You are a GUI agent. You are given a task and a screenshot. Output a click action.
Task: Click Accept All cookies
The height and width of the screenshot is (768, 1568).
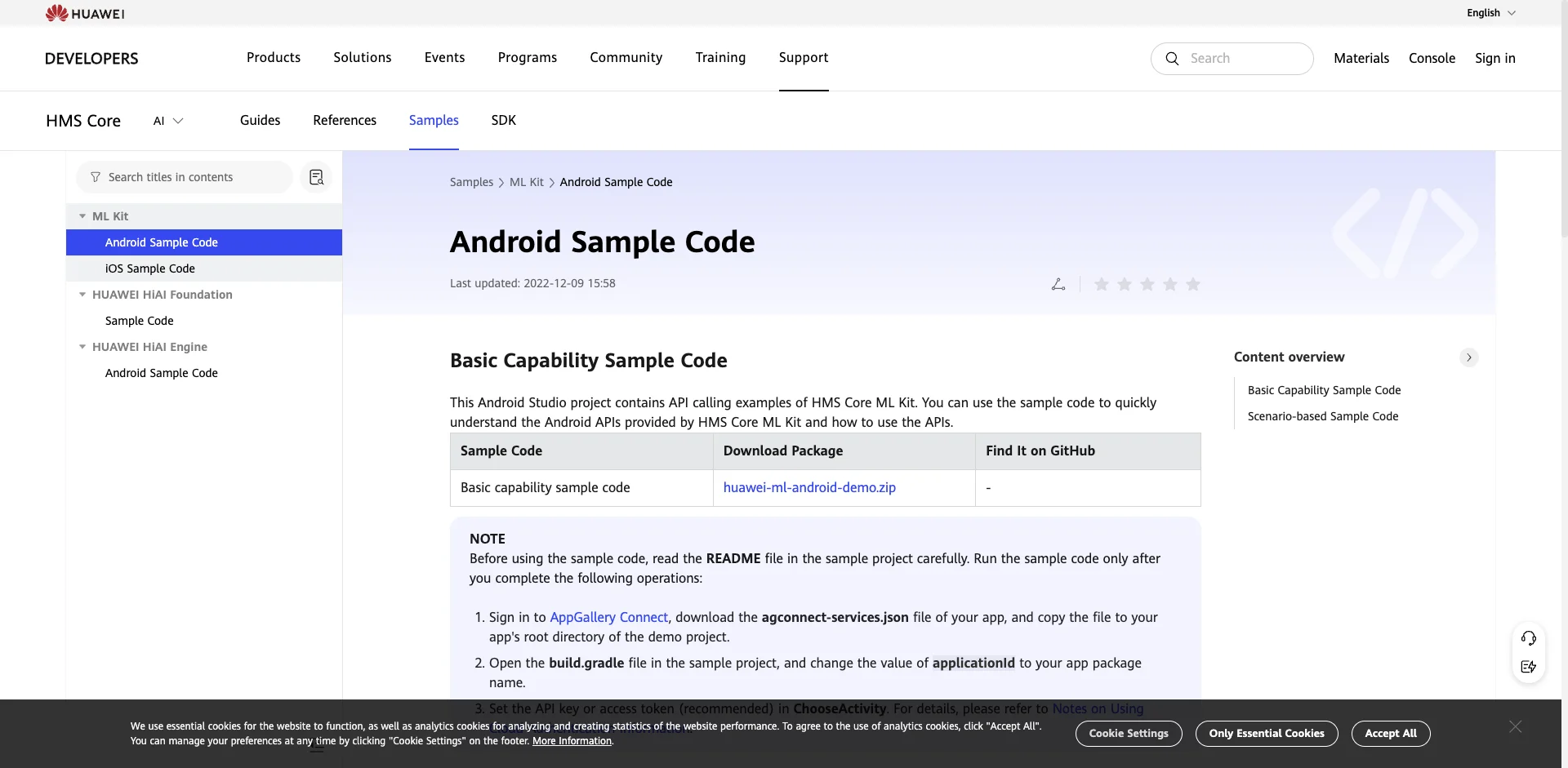(x=1391, y=734)
